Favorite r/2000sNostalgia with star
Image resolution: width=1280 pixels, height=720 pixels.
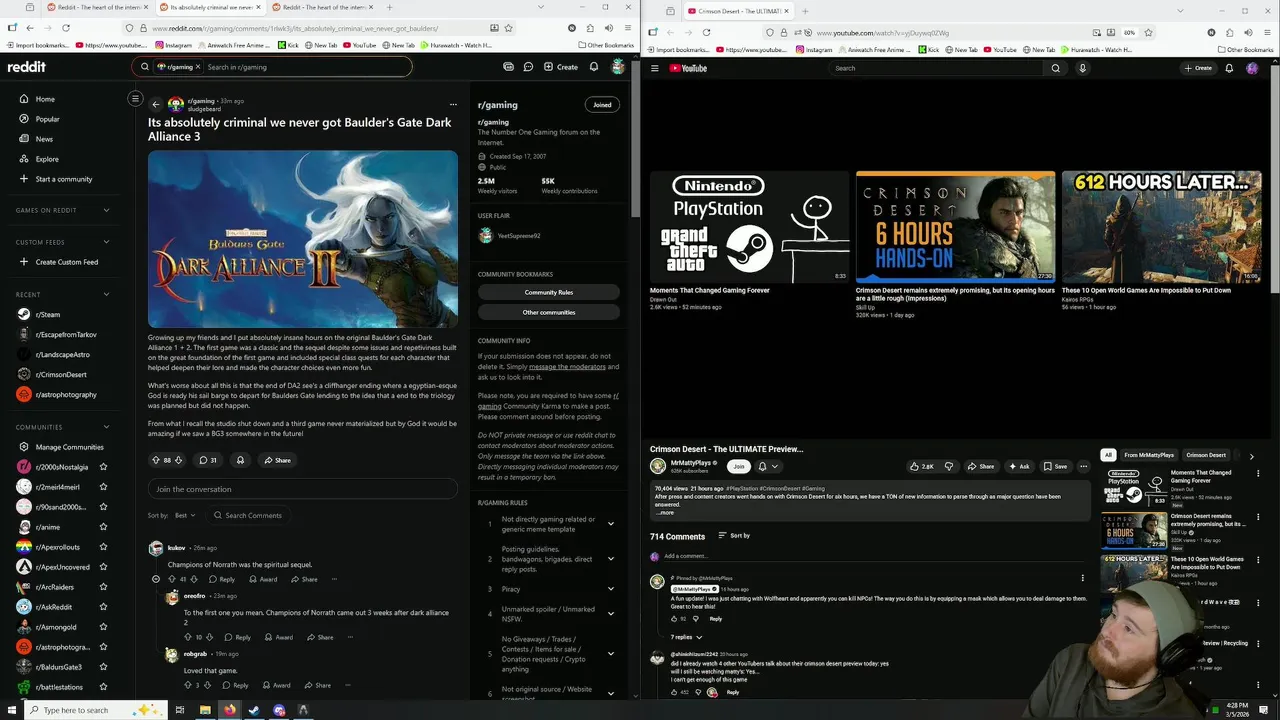click(x=103, y=467)
